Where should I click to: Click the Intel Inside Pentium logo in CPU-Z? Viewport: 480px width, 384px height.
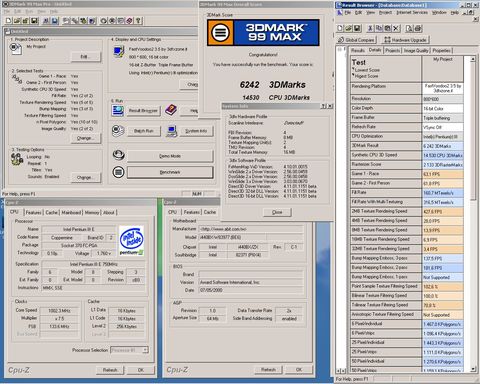pos(131,241)
